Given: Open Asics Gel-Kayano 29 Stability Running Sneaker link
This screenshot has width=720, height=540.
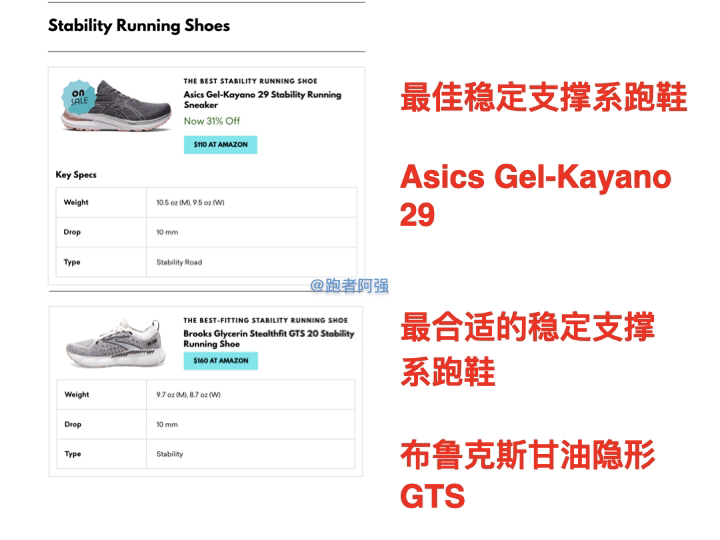Looking at the screenshot, I should click(262, 100).
